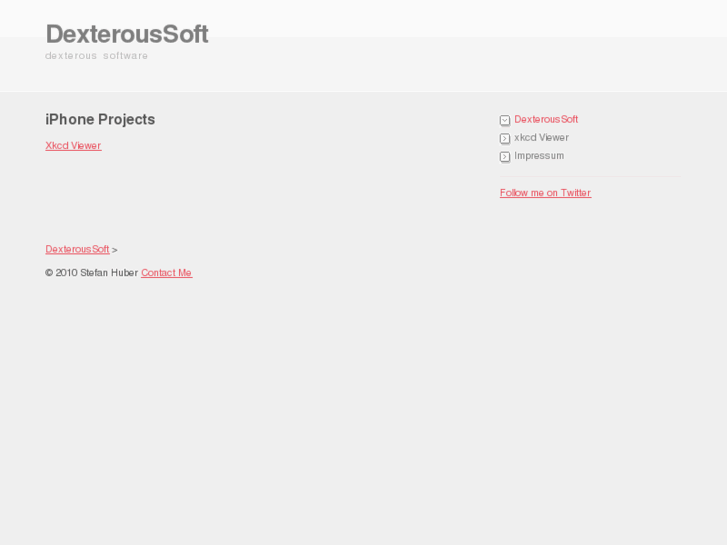Viewport: 727px width, 545px height.
Task: Click the word 'Viewer' in the sidebar menu
Action: [x=553, y=138]
